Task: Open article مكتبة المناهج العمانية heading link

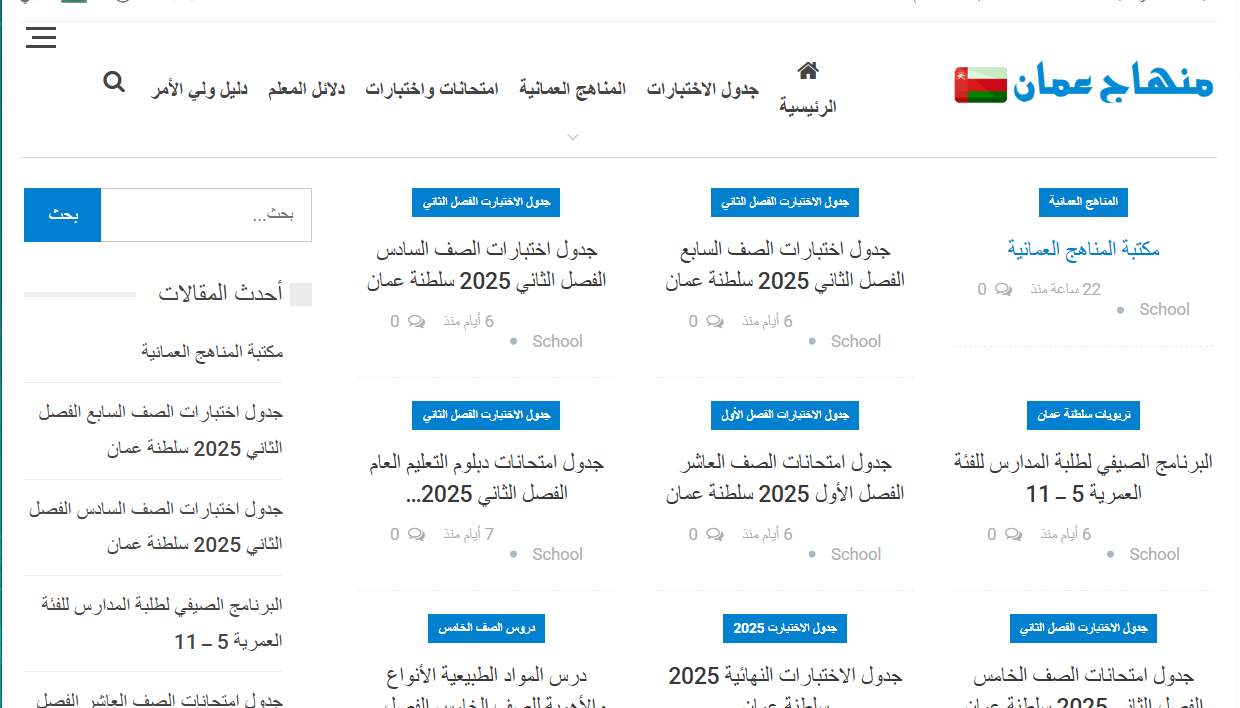Action: (x=1083, y=249)
